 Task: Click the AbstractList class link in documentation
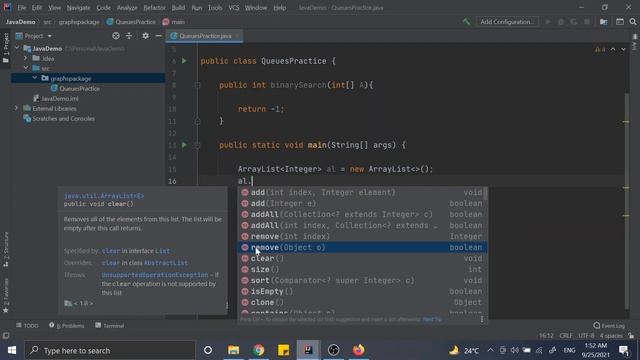166,263
